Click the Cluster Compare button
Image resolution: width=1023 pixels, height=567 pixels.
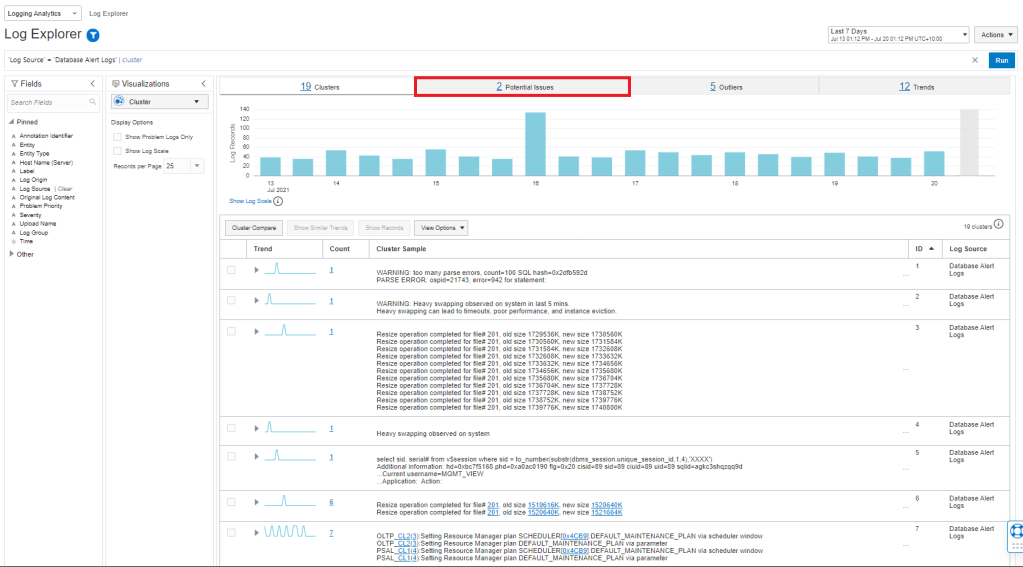tap(254, 228)
